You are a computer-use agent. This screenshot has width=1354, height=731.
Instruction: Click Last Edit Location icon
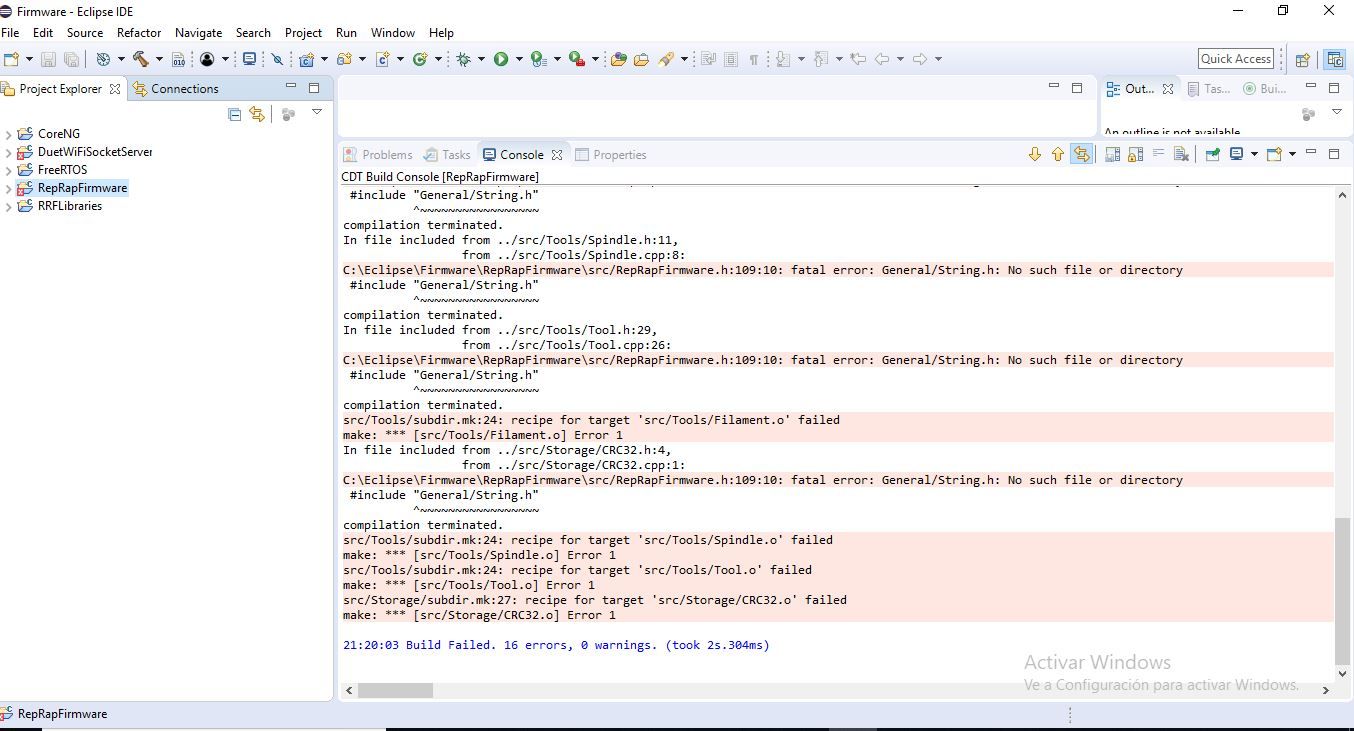coord(857,59)
